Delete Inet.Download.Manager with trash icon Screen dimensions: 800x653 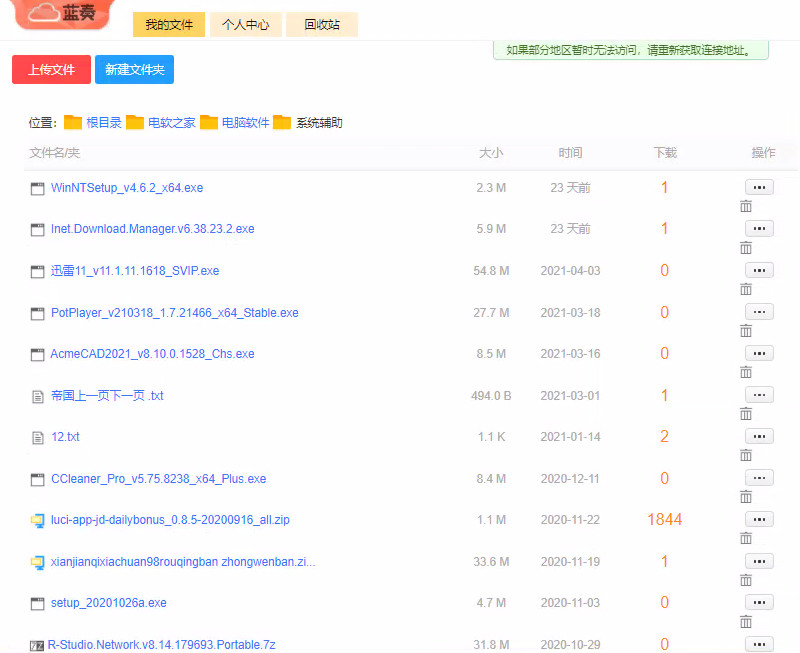point(746,248)
